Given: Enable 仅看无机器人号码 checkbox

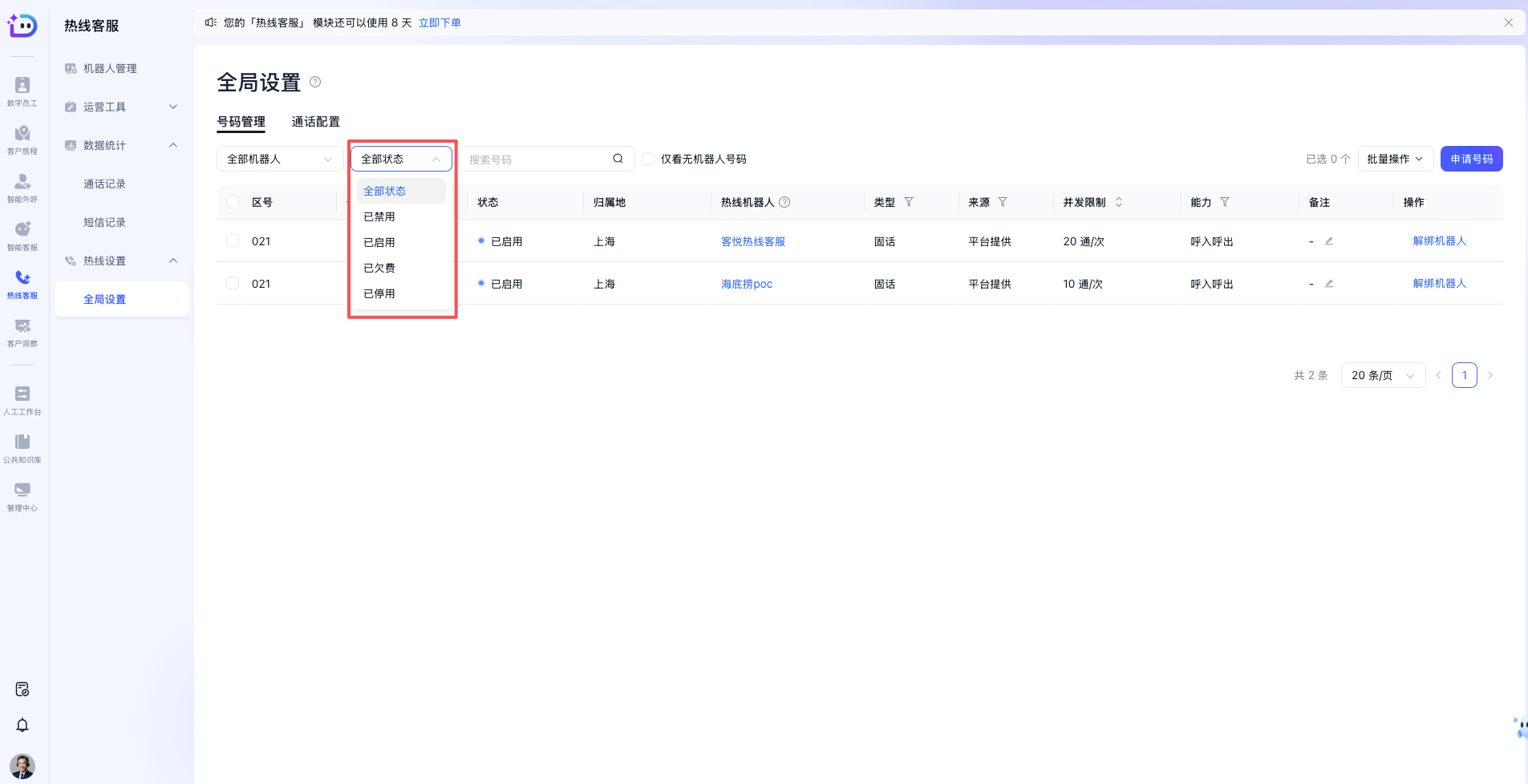Looking at the screenshot, I should point(648,159).
